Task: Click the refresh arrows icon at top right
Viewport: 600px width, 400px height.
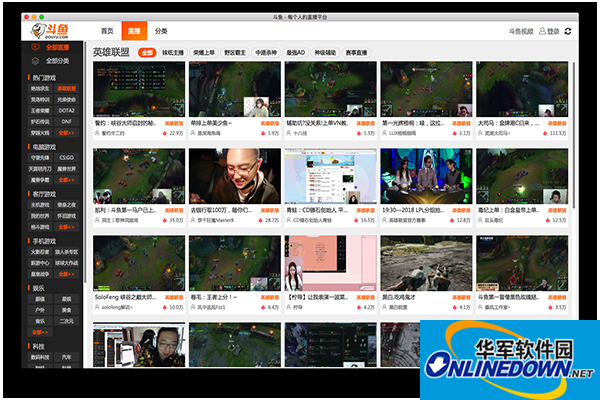Action: point(568,31)
